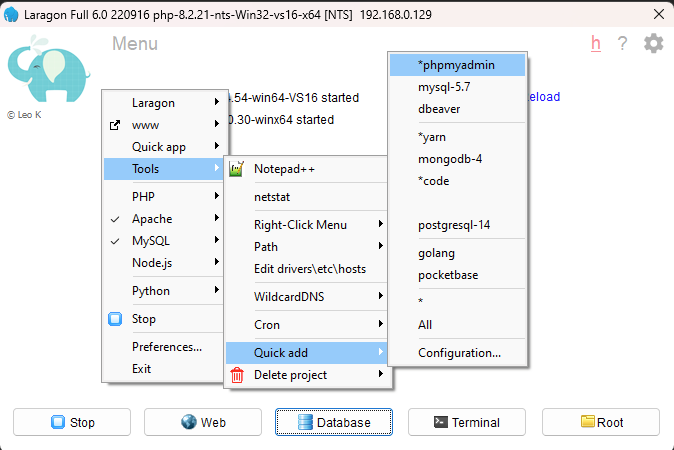This screenshot has height=450, width=674.
Task: Select Exit in the menu
Action: [x=141, y=369]
